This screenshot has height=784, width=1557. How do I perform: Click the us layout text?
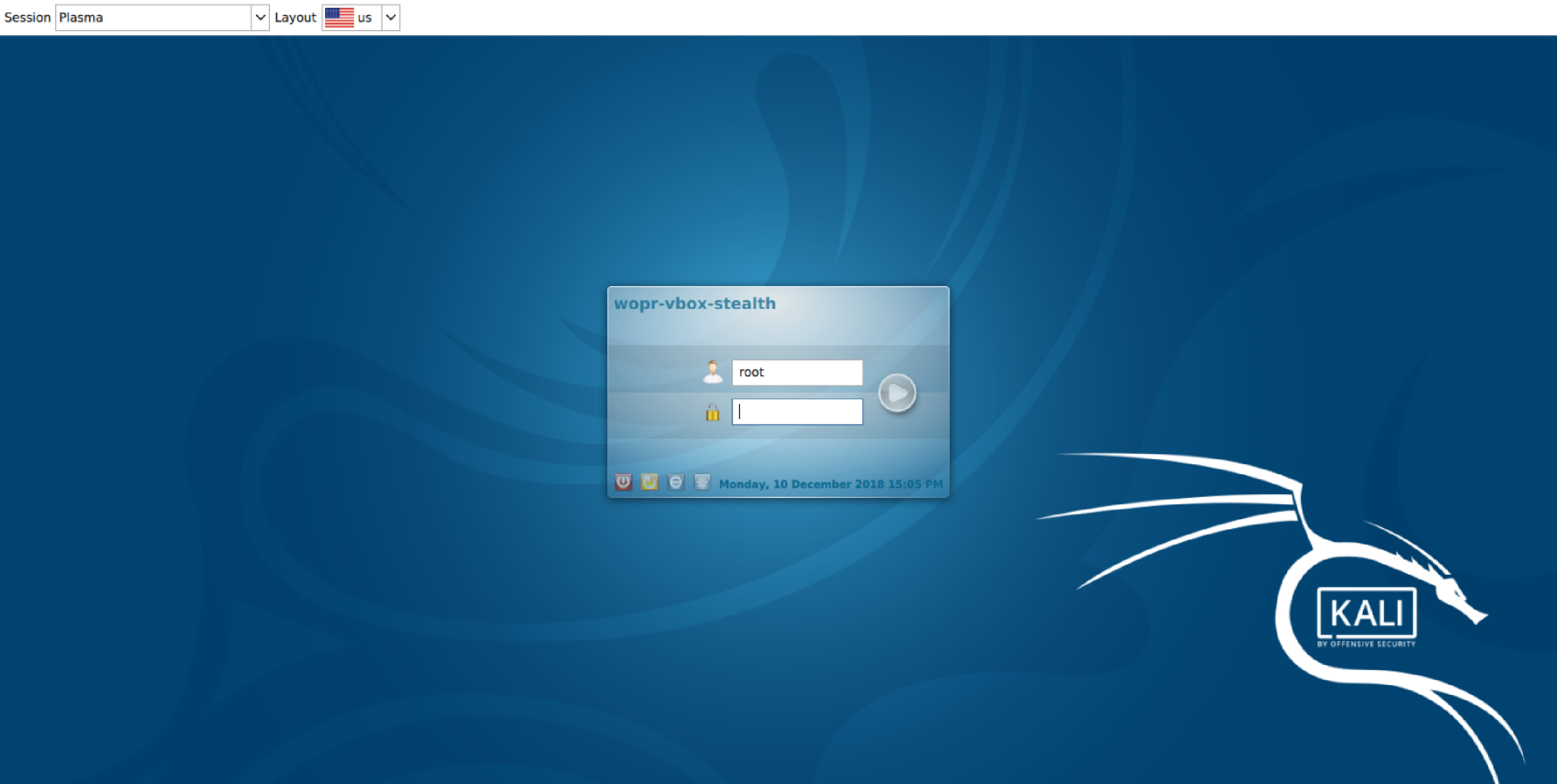pos(365,17)
